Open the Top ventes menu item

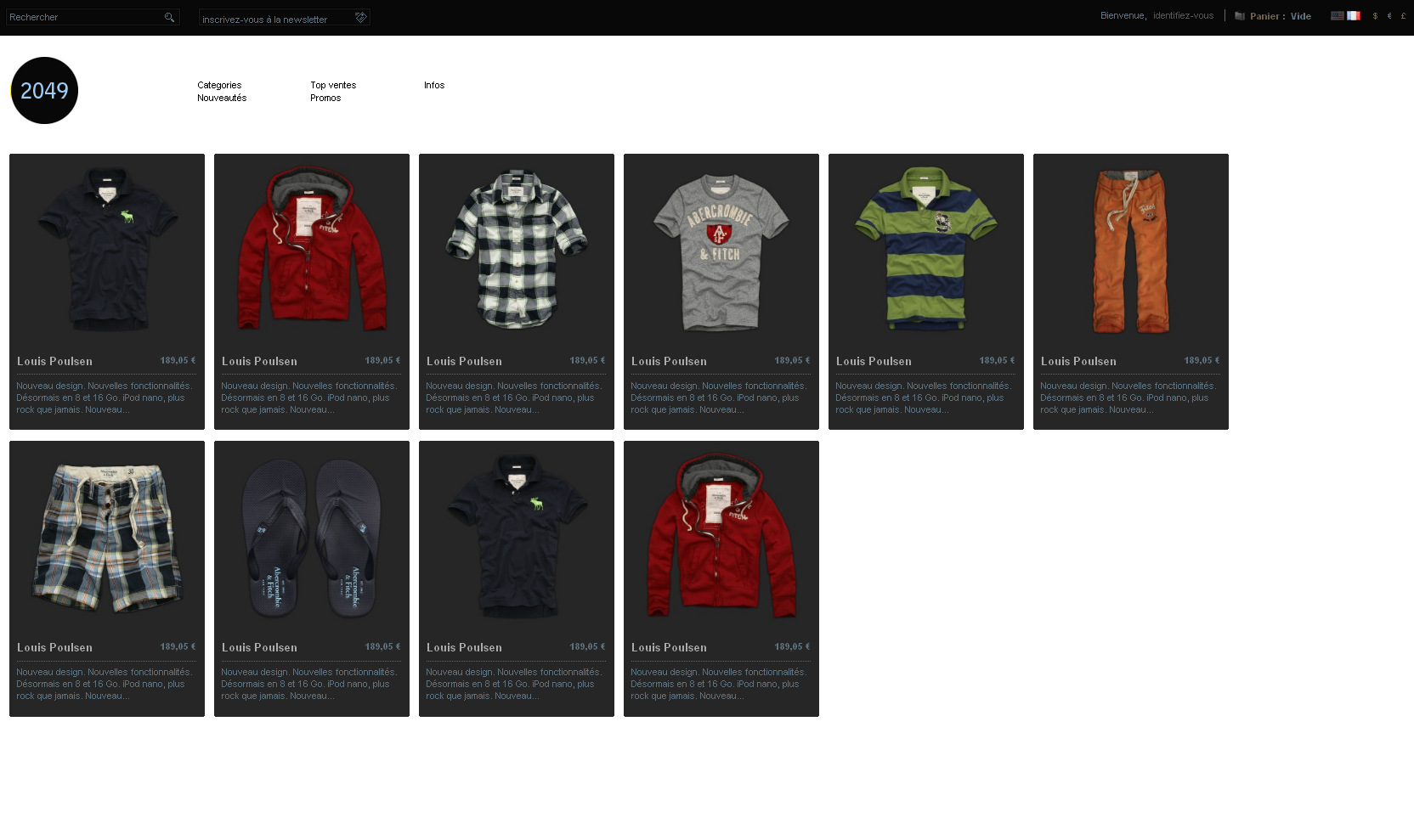tap(333, 85)
